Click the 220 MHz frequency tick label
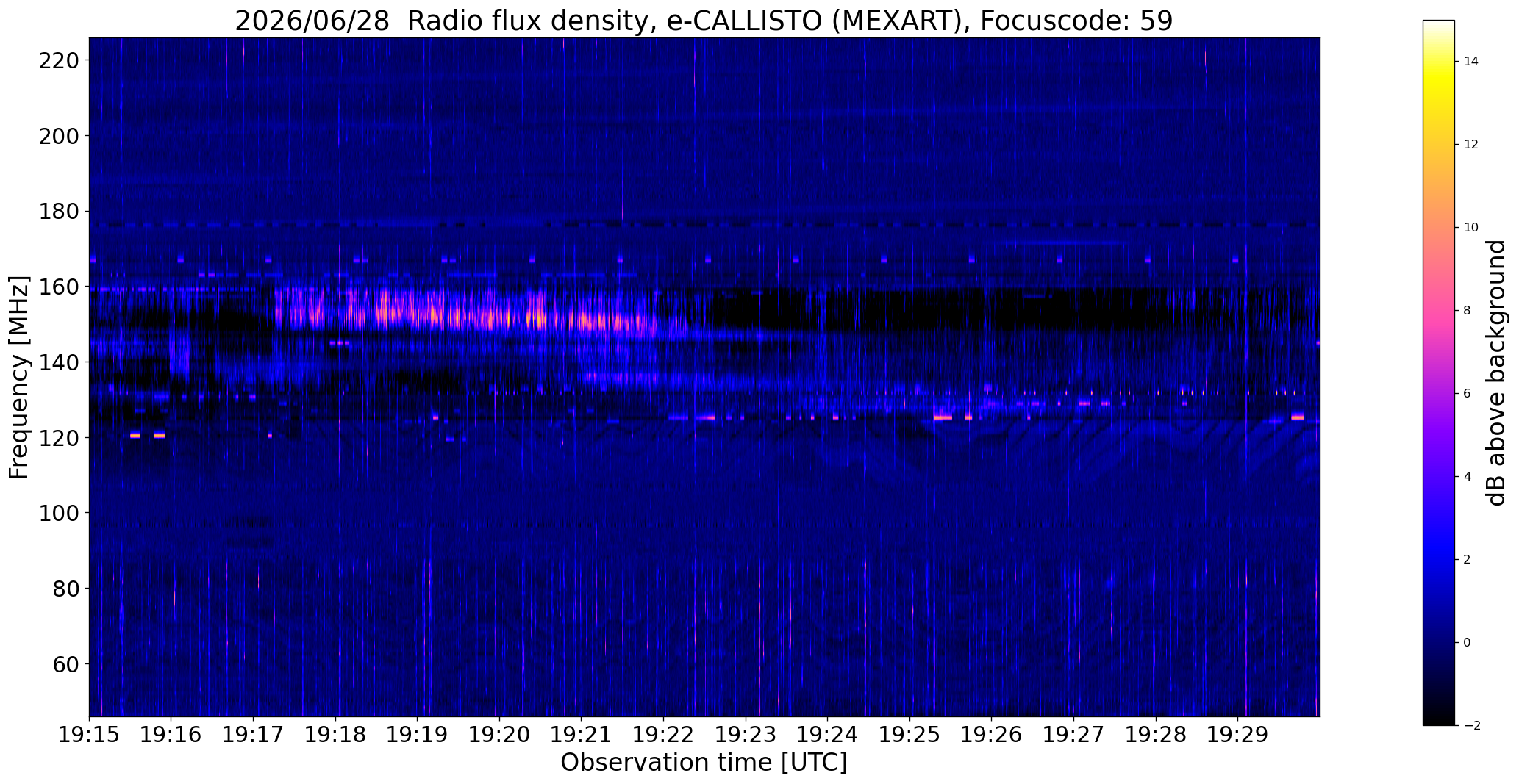1519x784 pixels. click(x=60, y=60)
